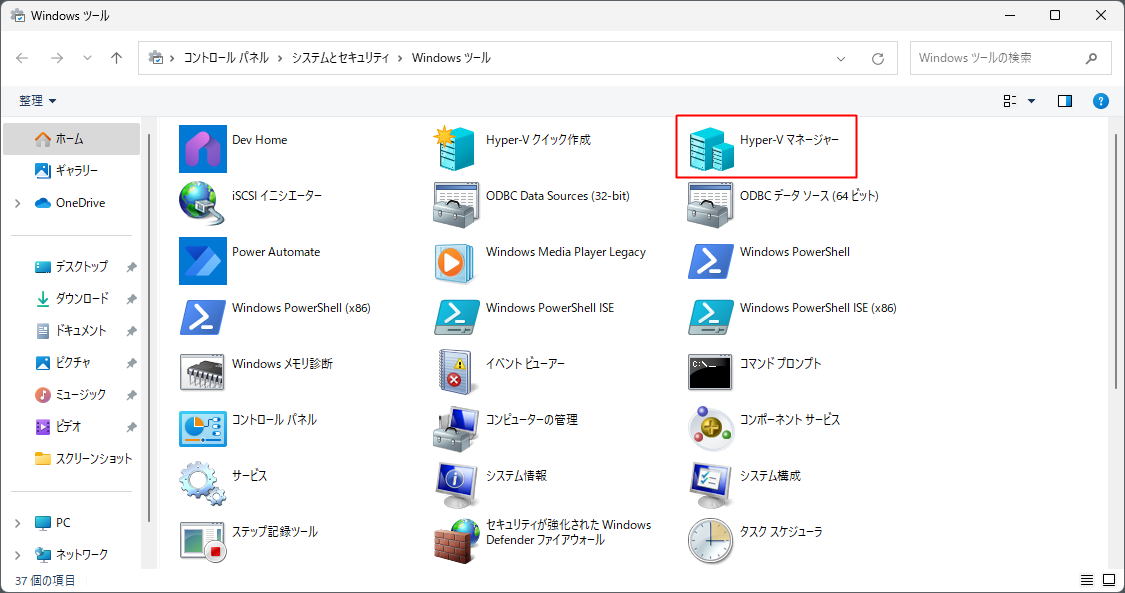Expand the PC item in the sidebar

pyautogui.click(x=19, y=522)
